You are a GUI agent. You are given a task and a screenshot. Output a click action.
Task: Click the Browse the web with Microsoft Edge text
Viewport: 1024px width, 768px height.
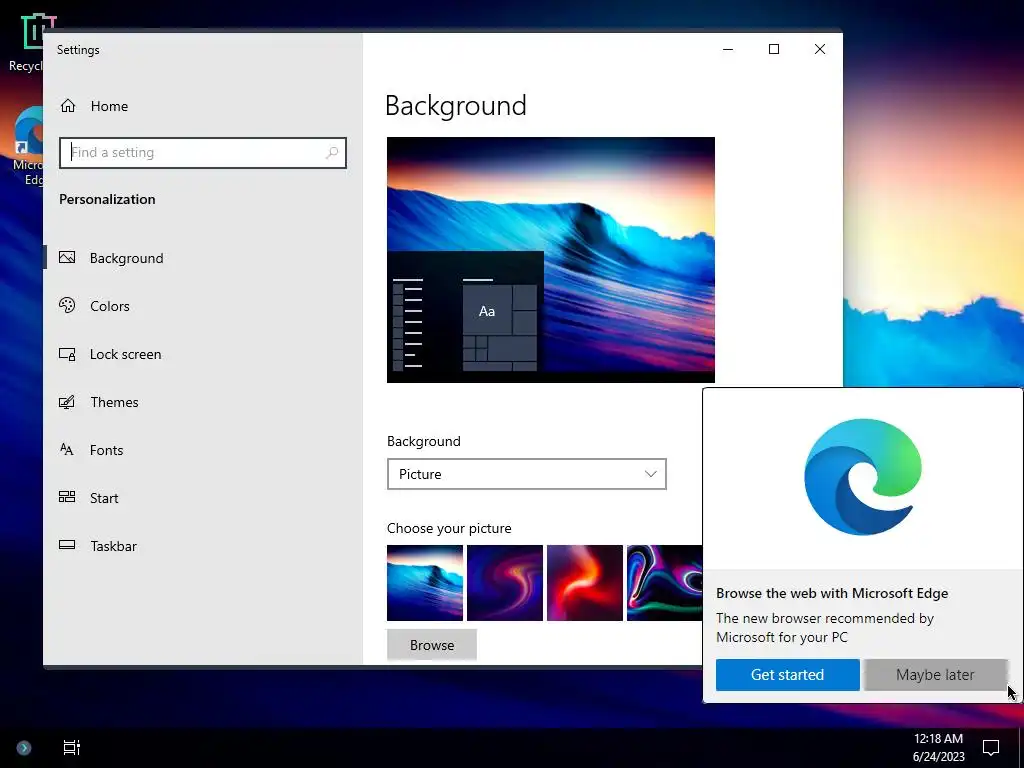[x=832, y=593]
